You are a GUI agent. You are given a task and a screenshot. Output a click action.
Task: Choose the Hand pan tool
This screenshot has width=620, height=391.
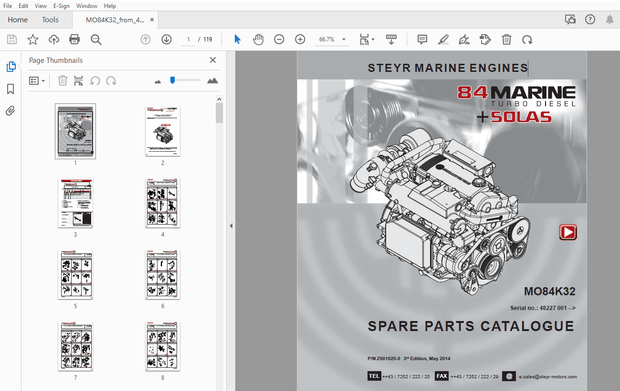click(258, 40)
